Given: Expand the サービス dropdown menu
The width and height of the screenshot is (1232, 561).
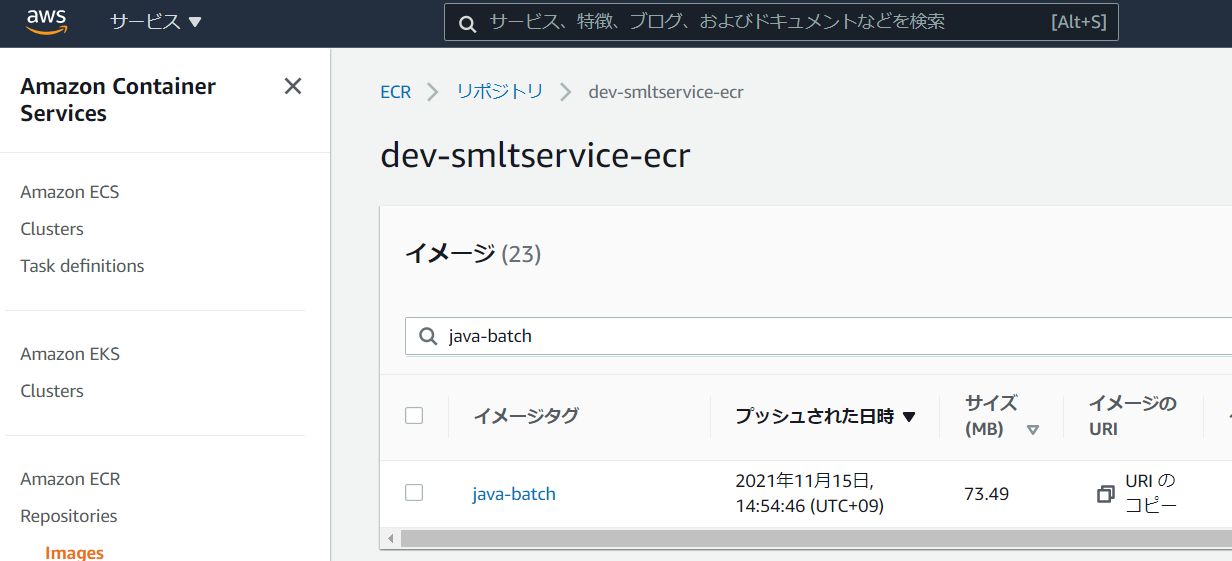Looking at the screenshot, I should click(155, 22).
